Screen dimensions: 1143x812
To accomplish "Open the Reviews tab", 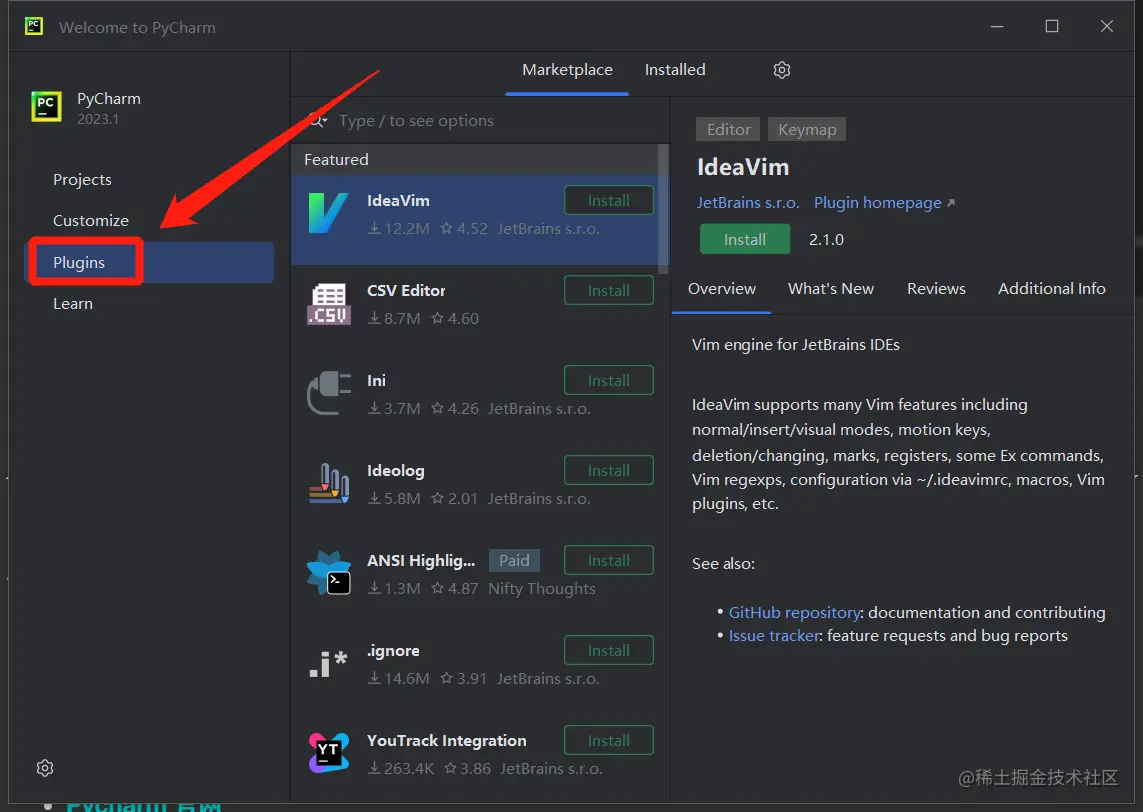I will point(936,289).
